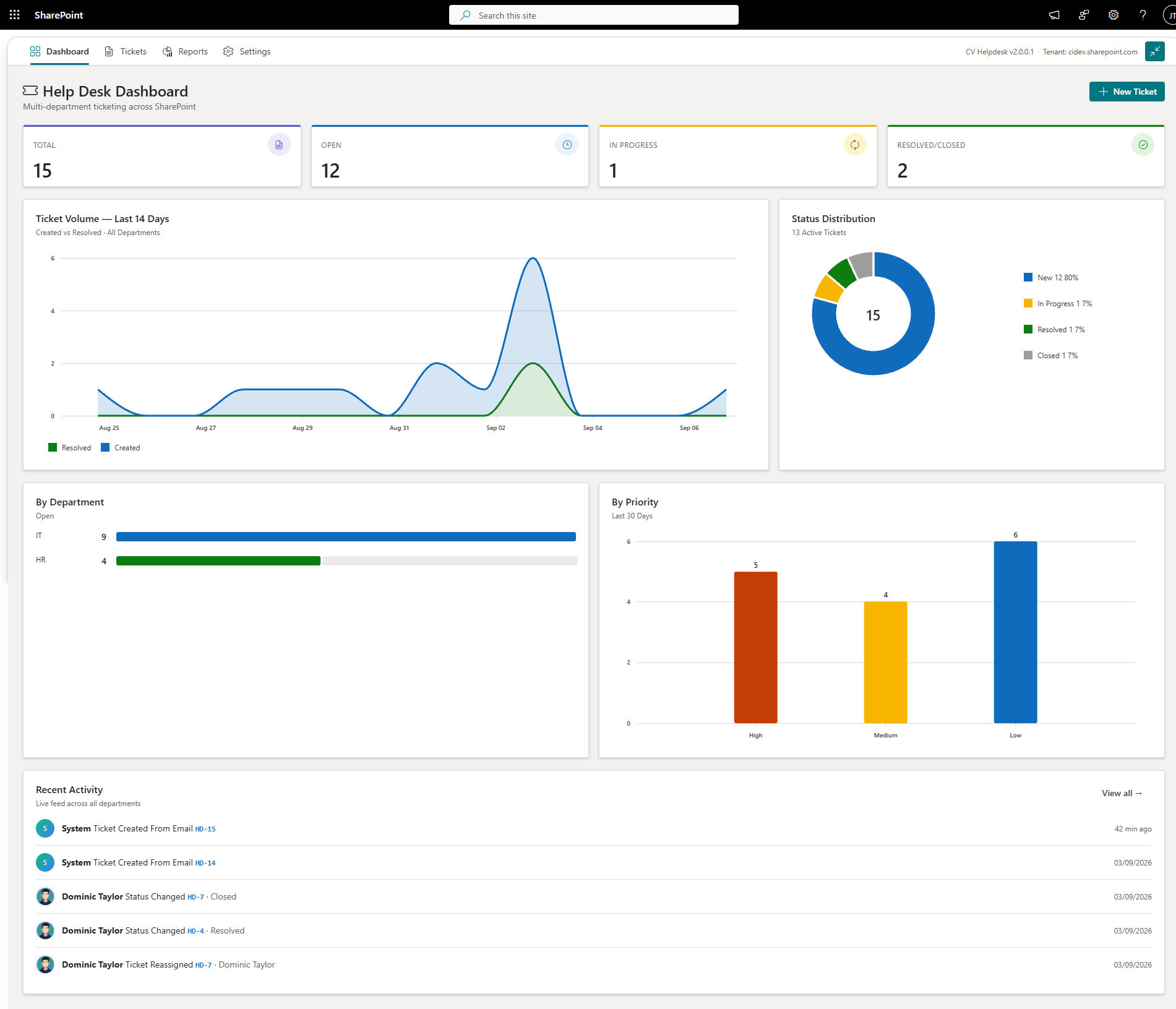
Task: Open the help question mark icon
Action: coord(1143,15)
